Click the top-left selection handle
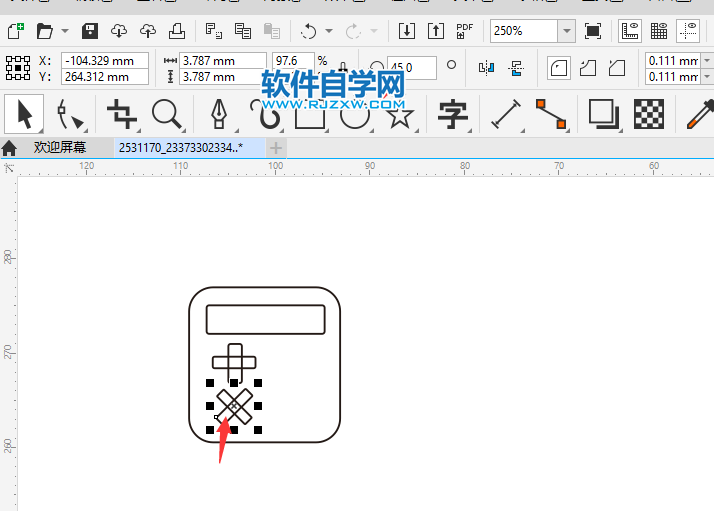Viewport: 714px width, 511px height. 210,383
